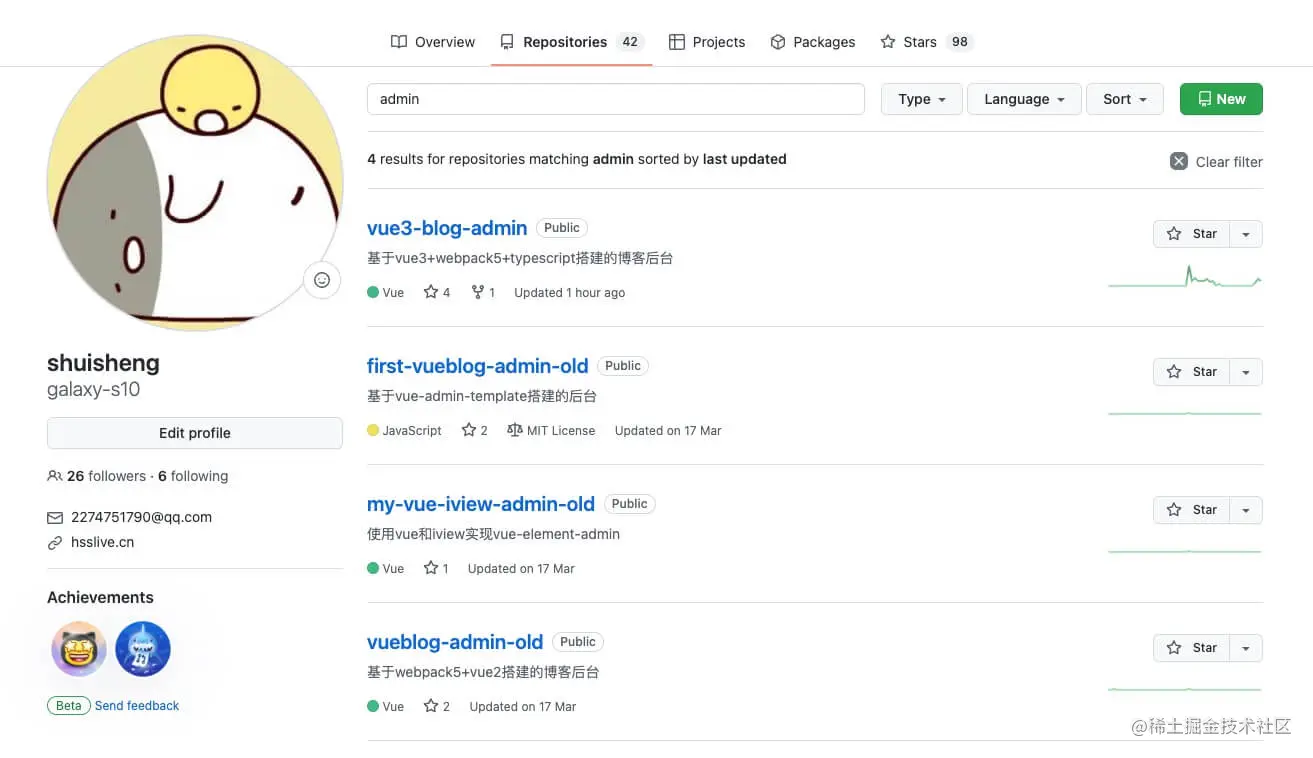This screenshot has height=758, width=1313.
Task: Click the Updated 1 hour ago text
Action: click(x=570, y=293)
